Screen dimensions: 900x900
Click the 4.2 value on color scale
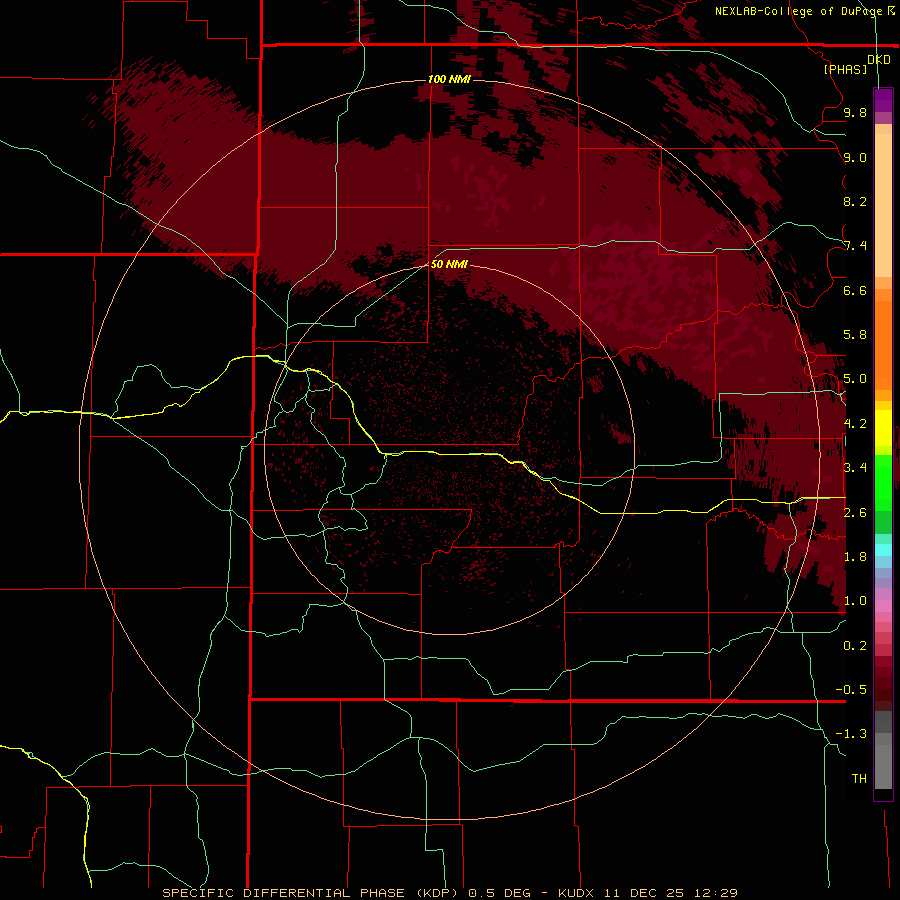pos(855,424)
